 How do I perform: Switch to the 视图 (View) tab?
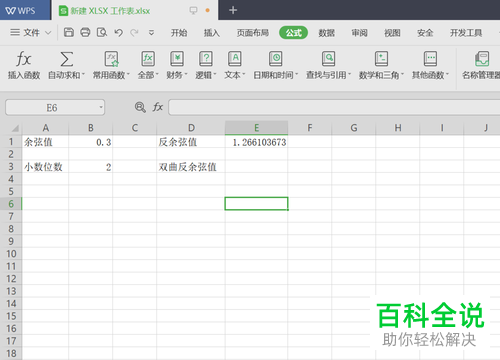pos(392,33)
